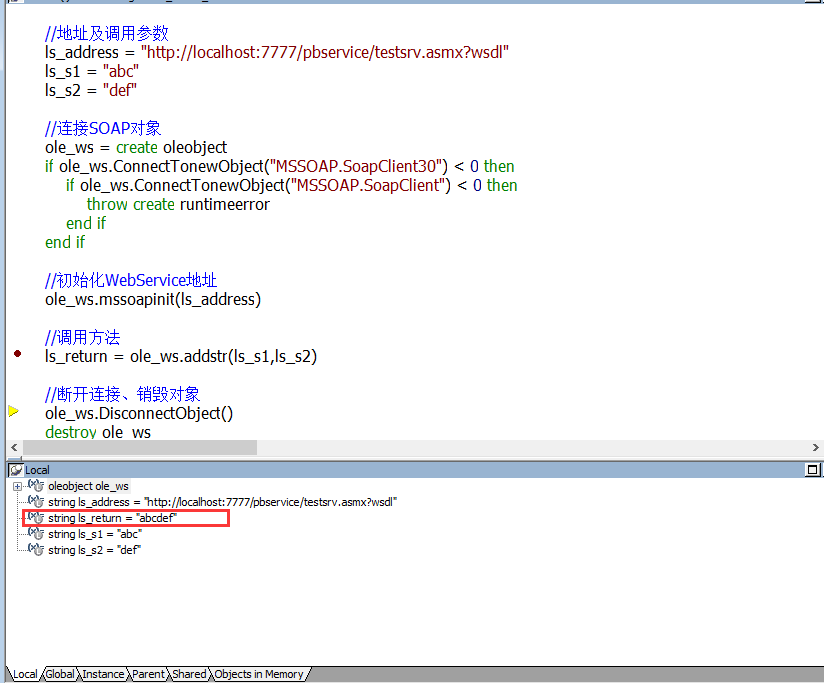Click the variable icon beside string ls_s2
Viewport: 824px width, 683px height.
coord(36,549)
